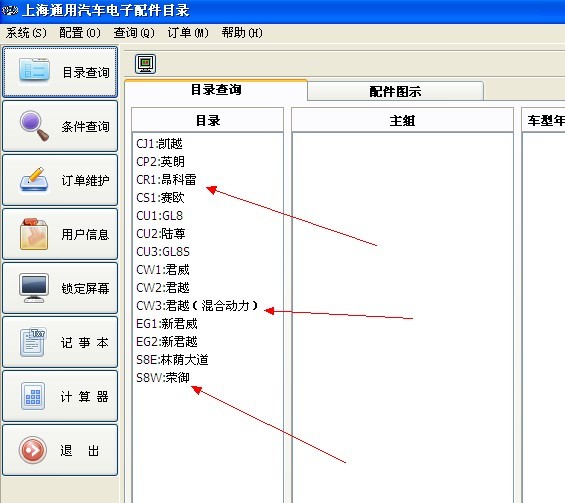Viewport: 565px width, 503px height.
Task: Click the 用户信息 icon
Action: [34, 234]
